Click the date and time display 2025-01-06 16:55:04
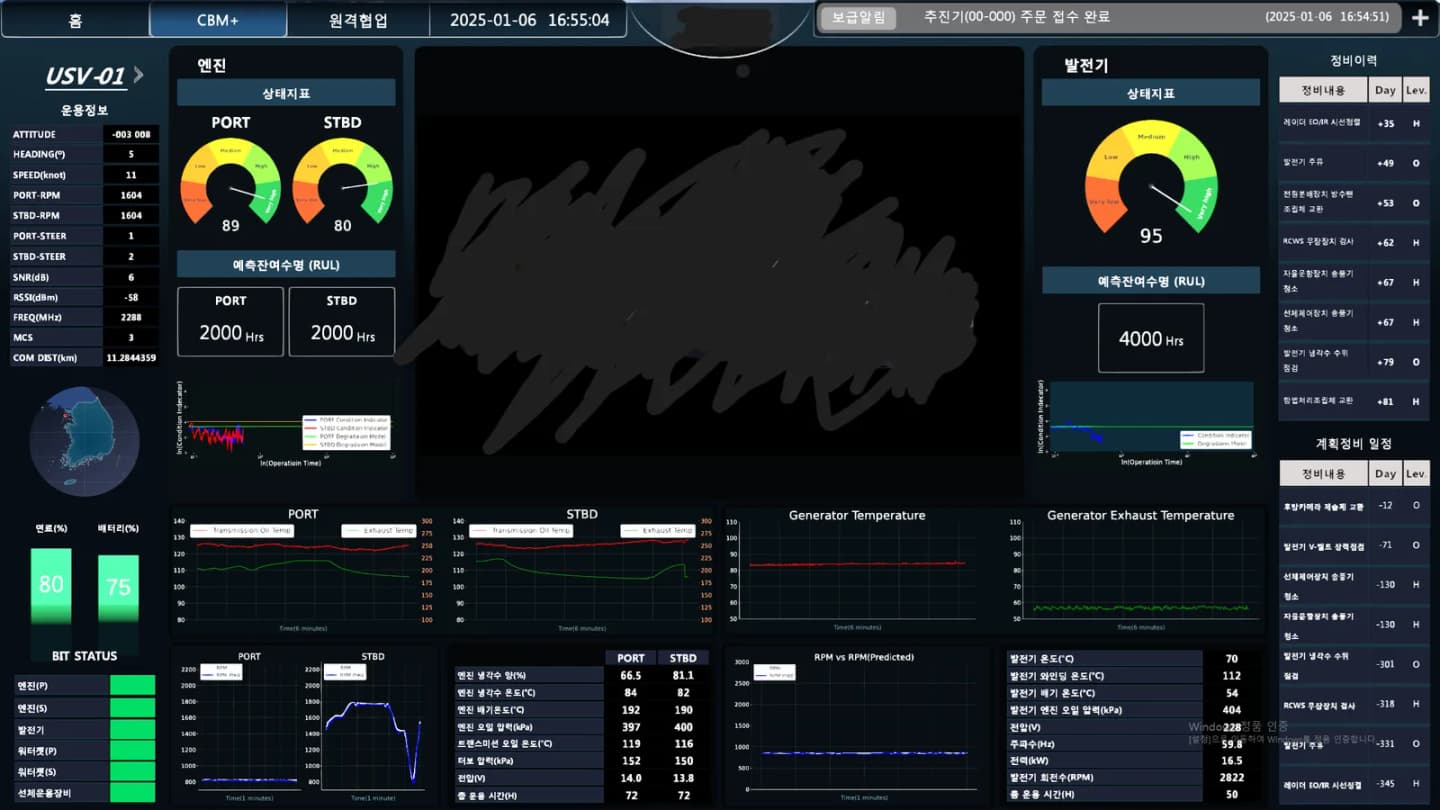Viewport: 1440px width, 810px height. pos(529,20)
